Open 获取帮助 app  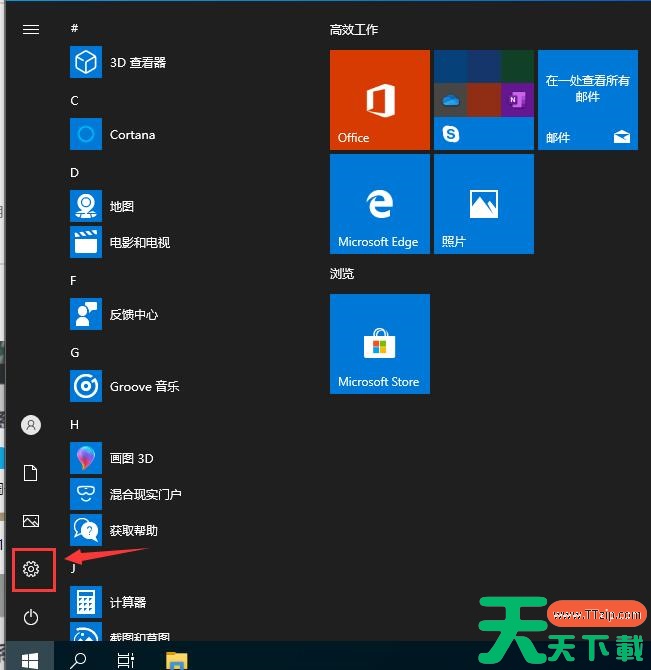pyautogui.click(x=114, y=530)
